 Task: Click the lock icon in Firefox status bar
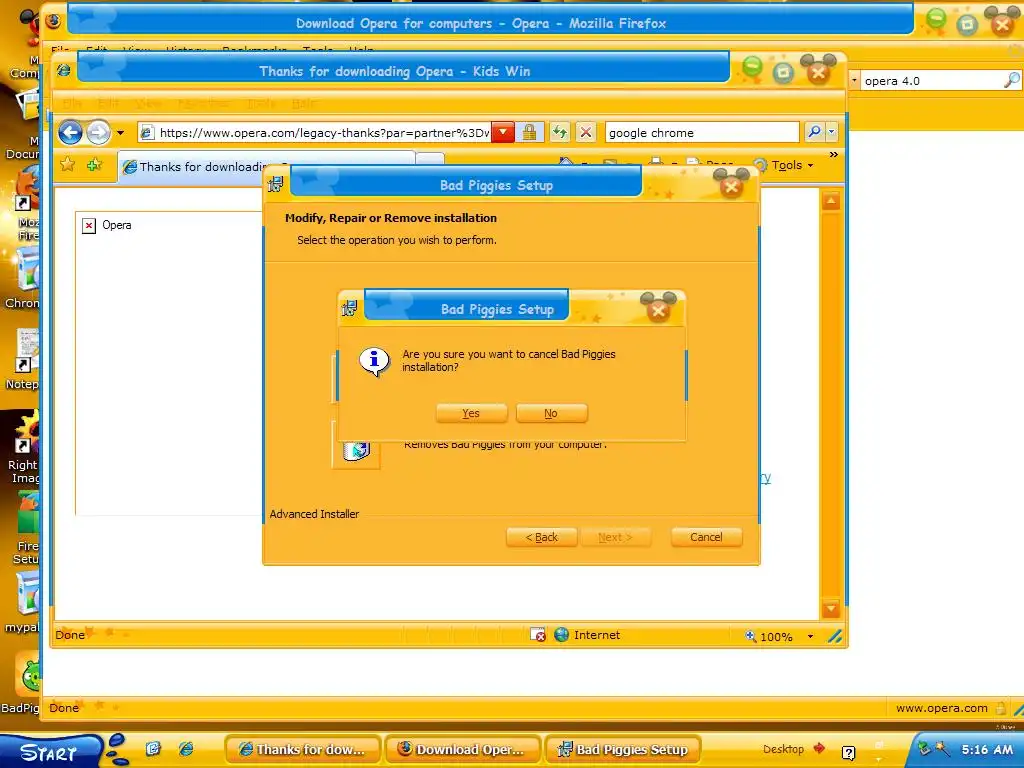click(1000, 708)
